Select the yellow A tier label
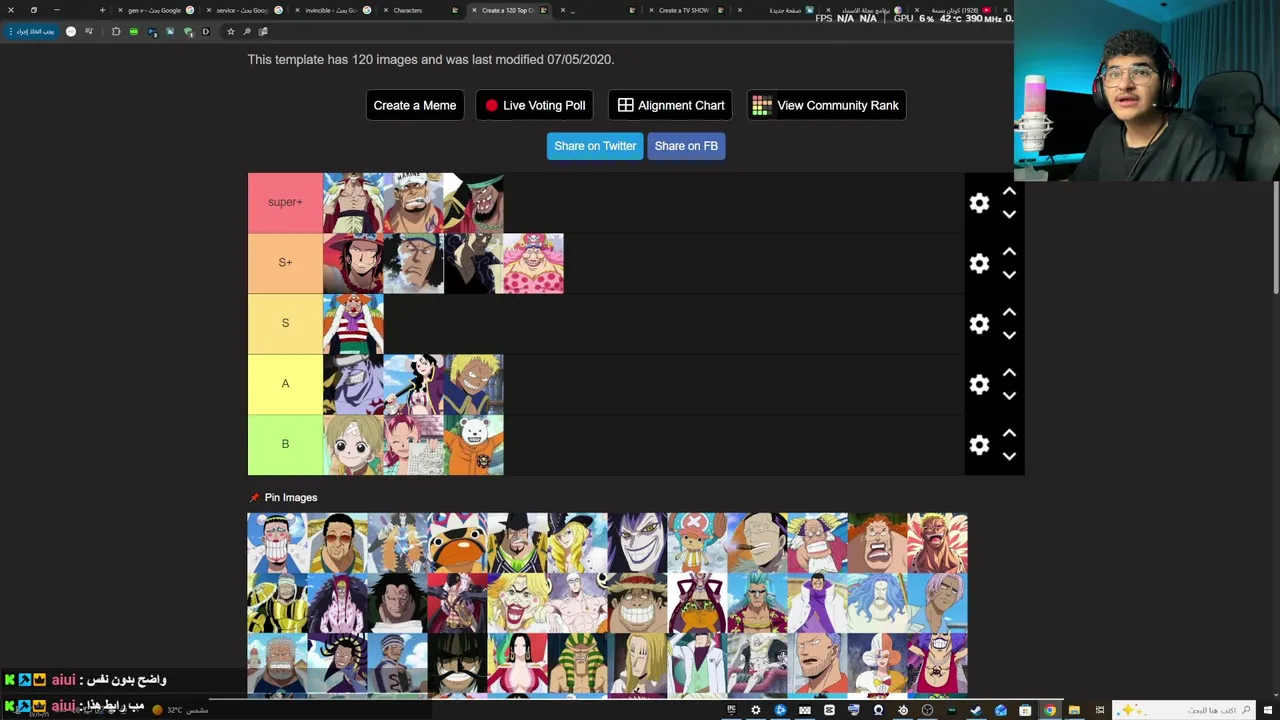This screenshot has width=1280, height=720. coord(285,384)
